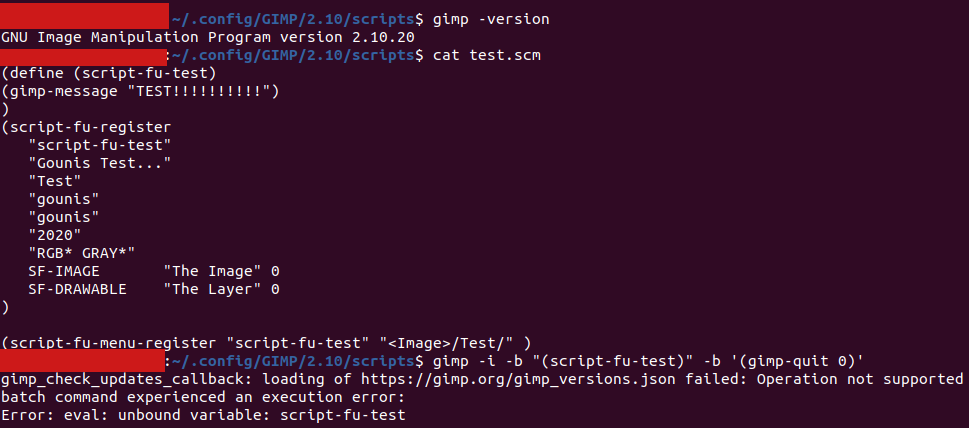Viewport: 969px width, 428px height.
Task: Click the redacted username on the first prompt
Action: point(84,18)
